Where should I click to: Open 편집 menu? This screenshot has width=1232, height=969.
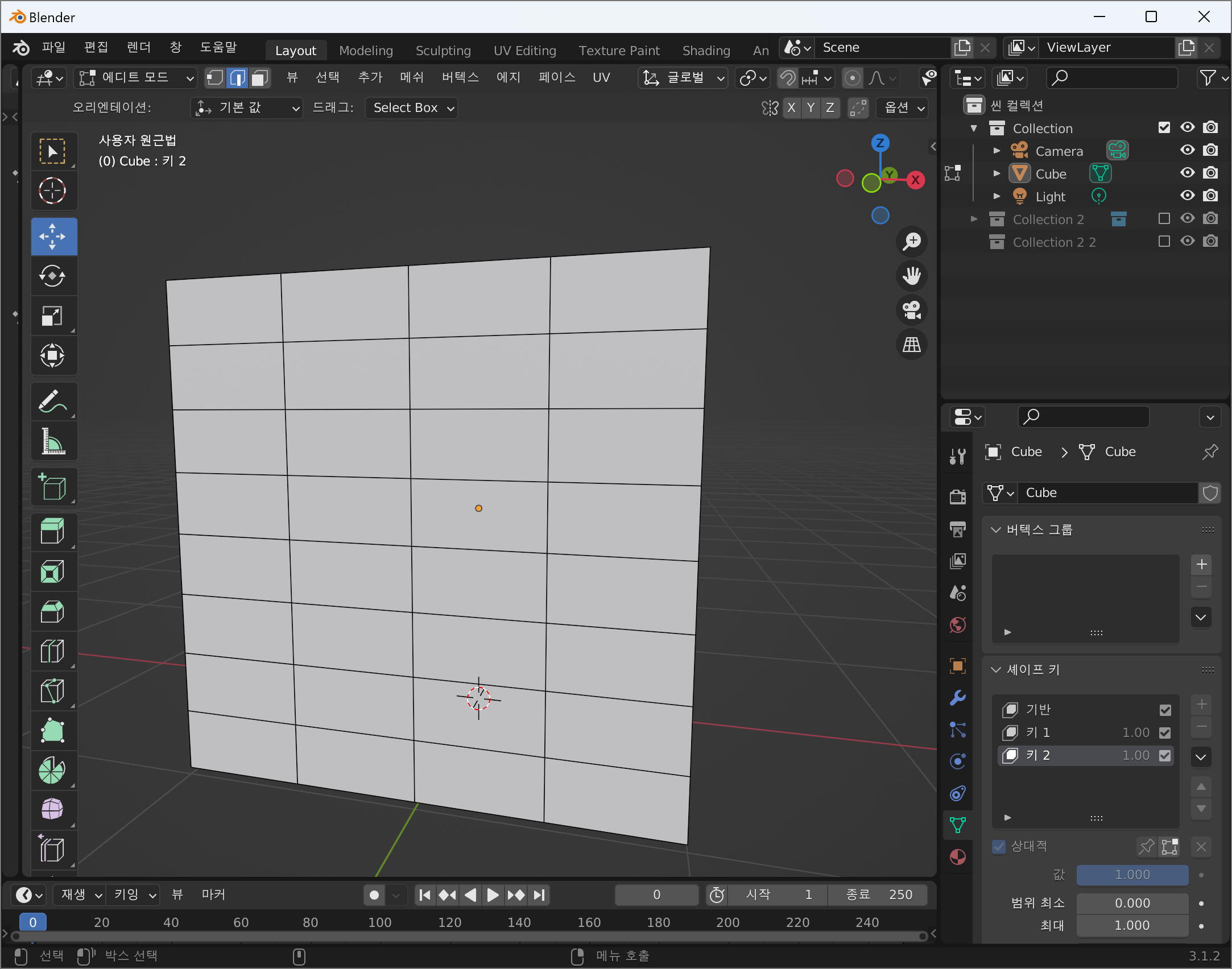96,47
